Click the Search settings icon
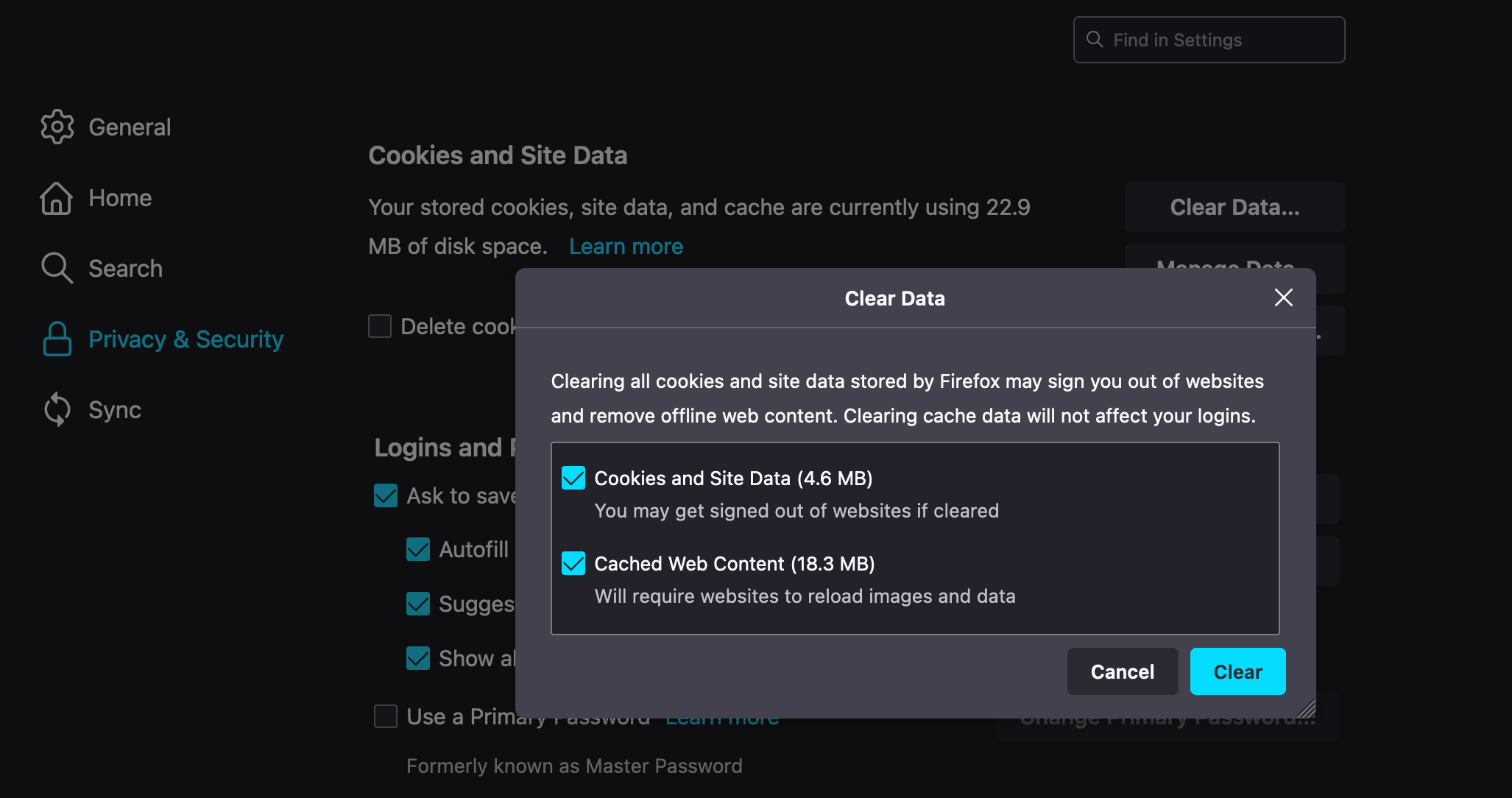This screenshot has height=798, width=1512. point(55,268)
